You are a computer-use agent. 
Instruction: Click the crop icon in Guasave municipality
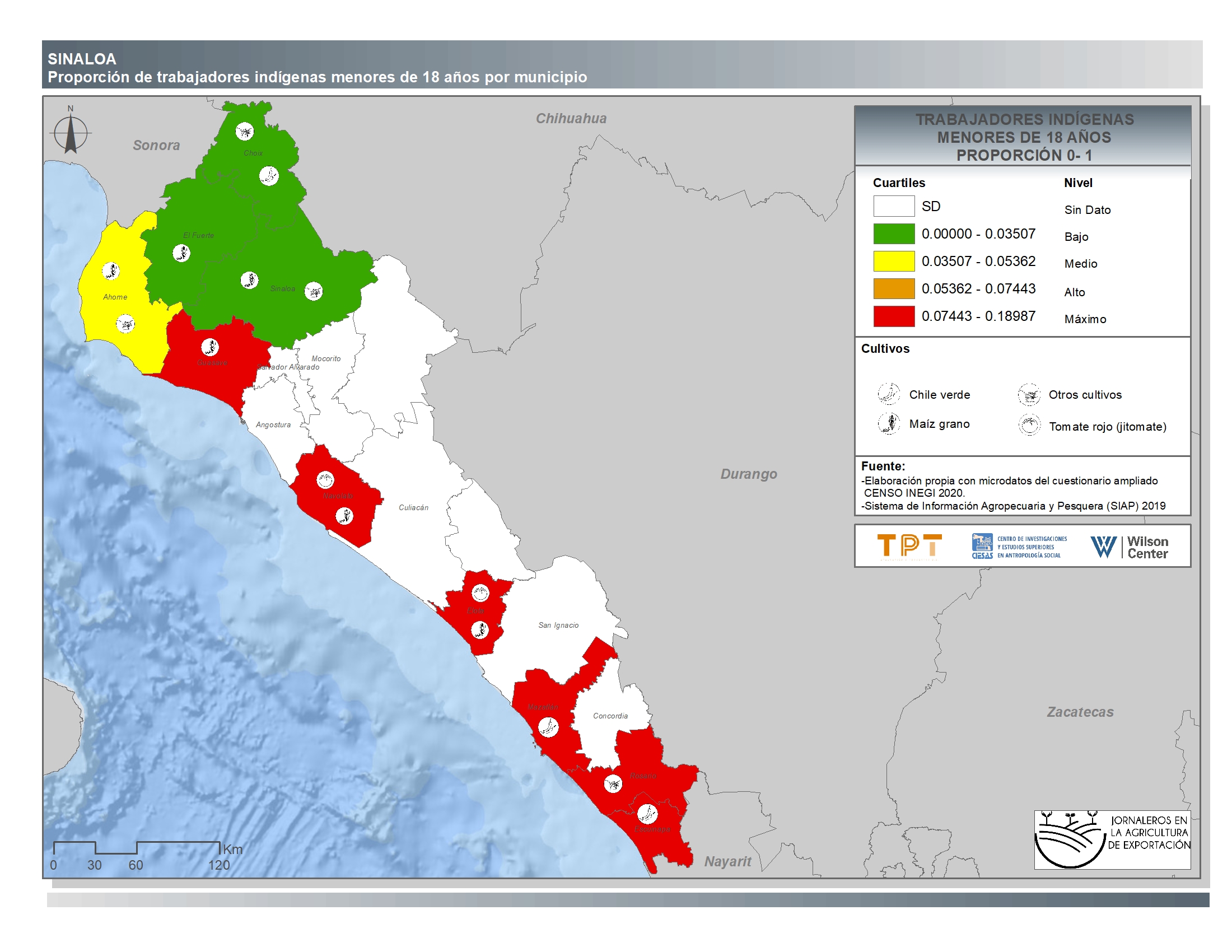tap(210, 346)
